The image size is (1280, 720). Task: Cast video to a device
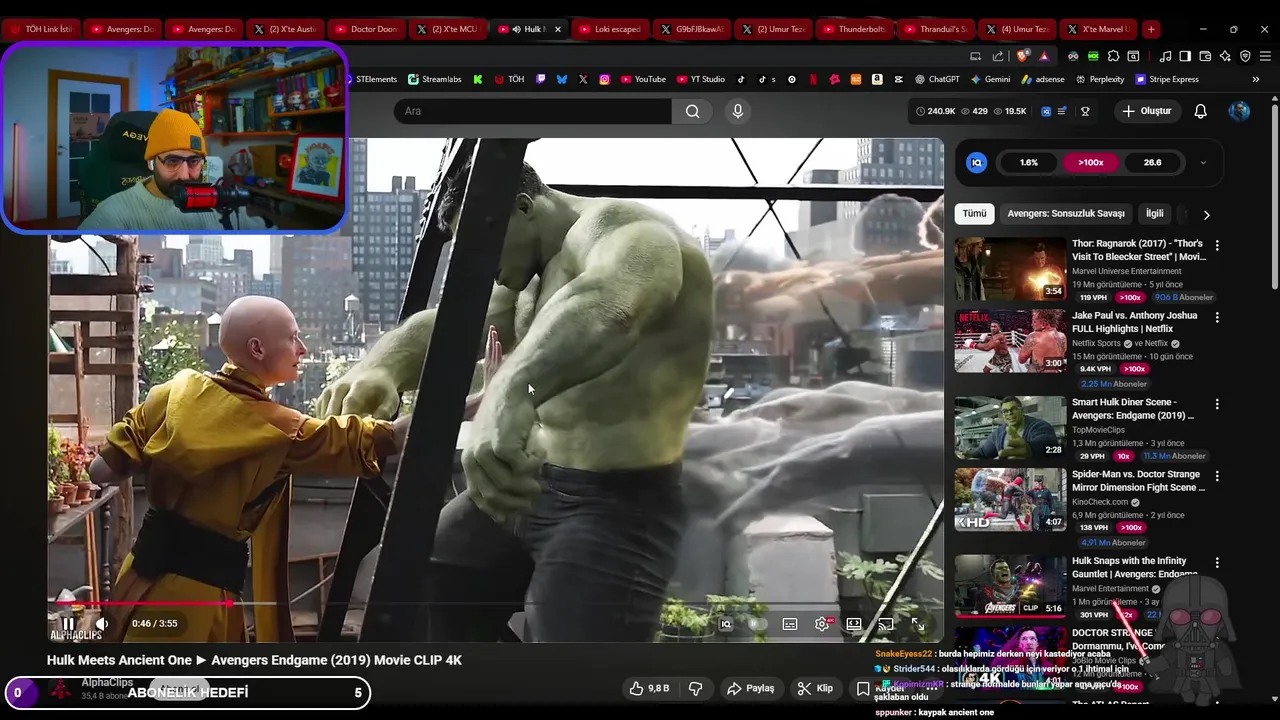click(886, 624)
